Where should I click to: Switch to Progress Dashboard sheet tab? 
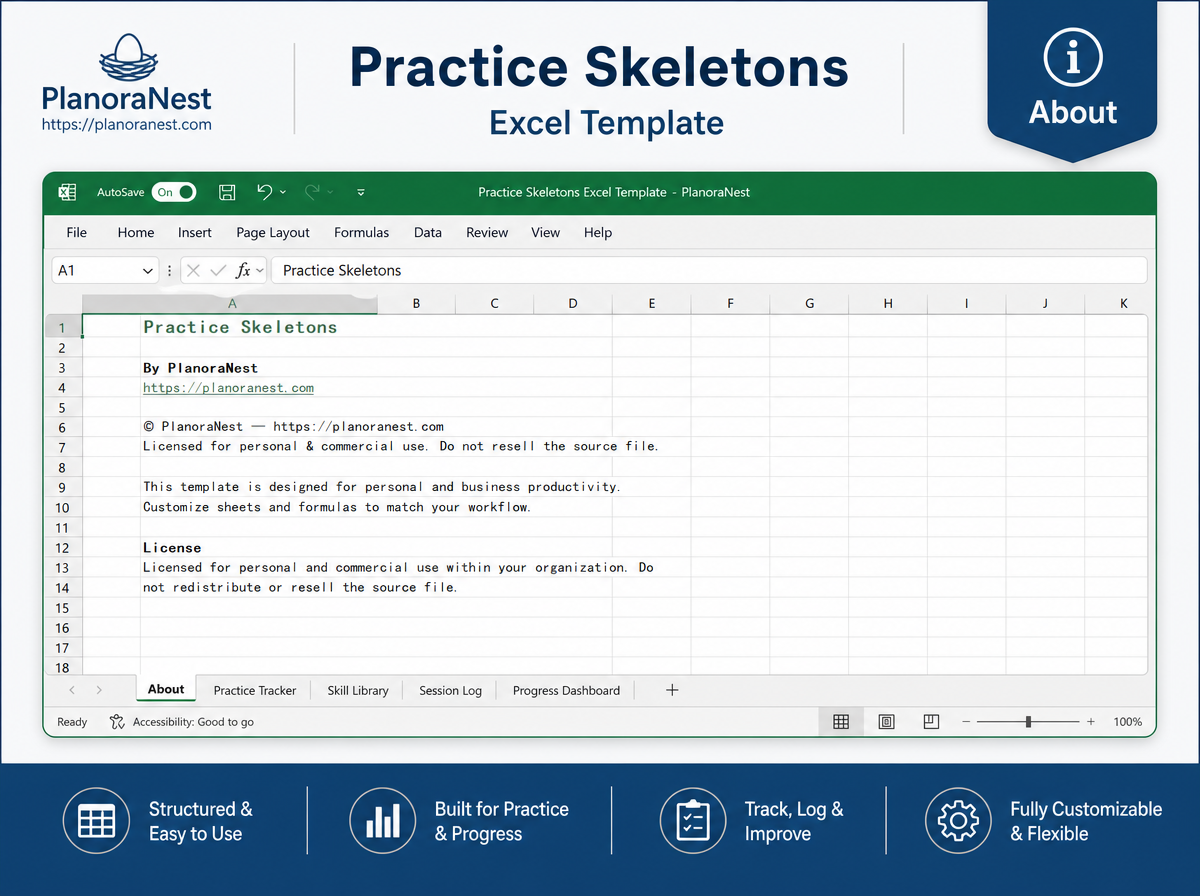(x=566, y=690)
